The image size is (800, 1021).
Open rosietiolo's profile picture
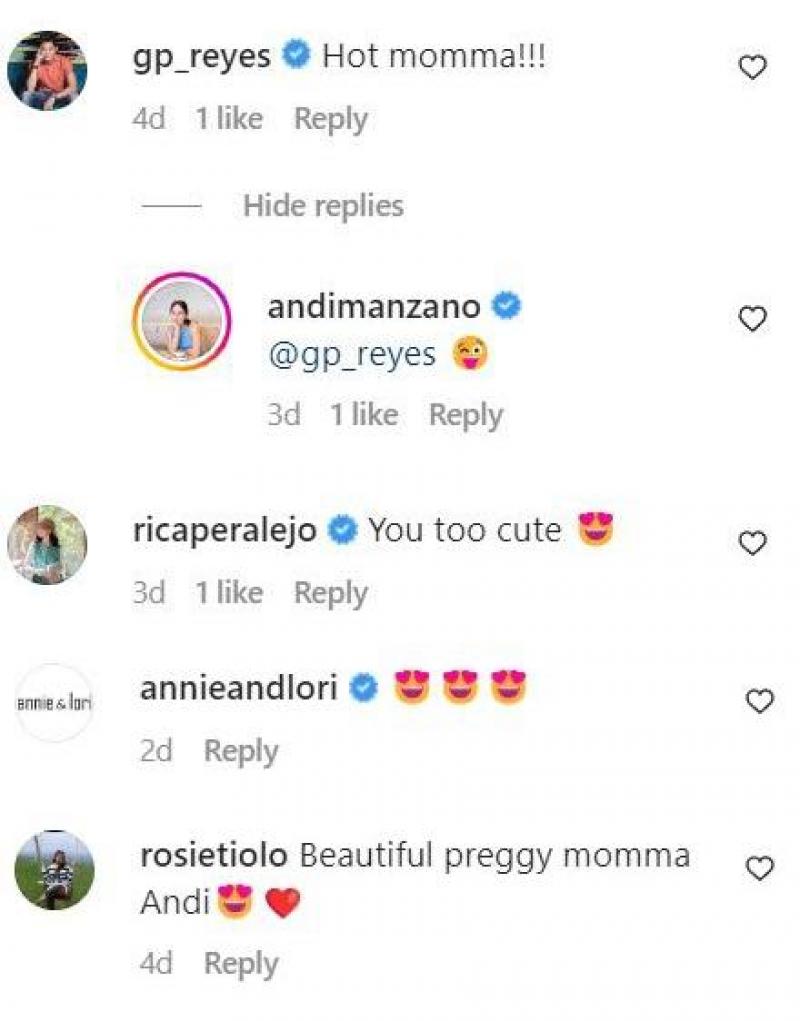point(55,870)
